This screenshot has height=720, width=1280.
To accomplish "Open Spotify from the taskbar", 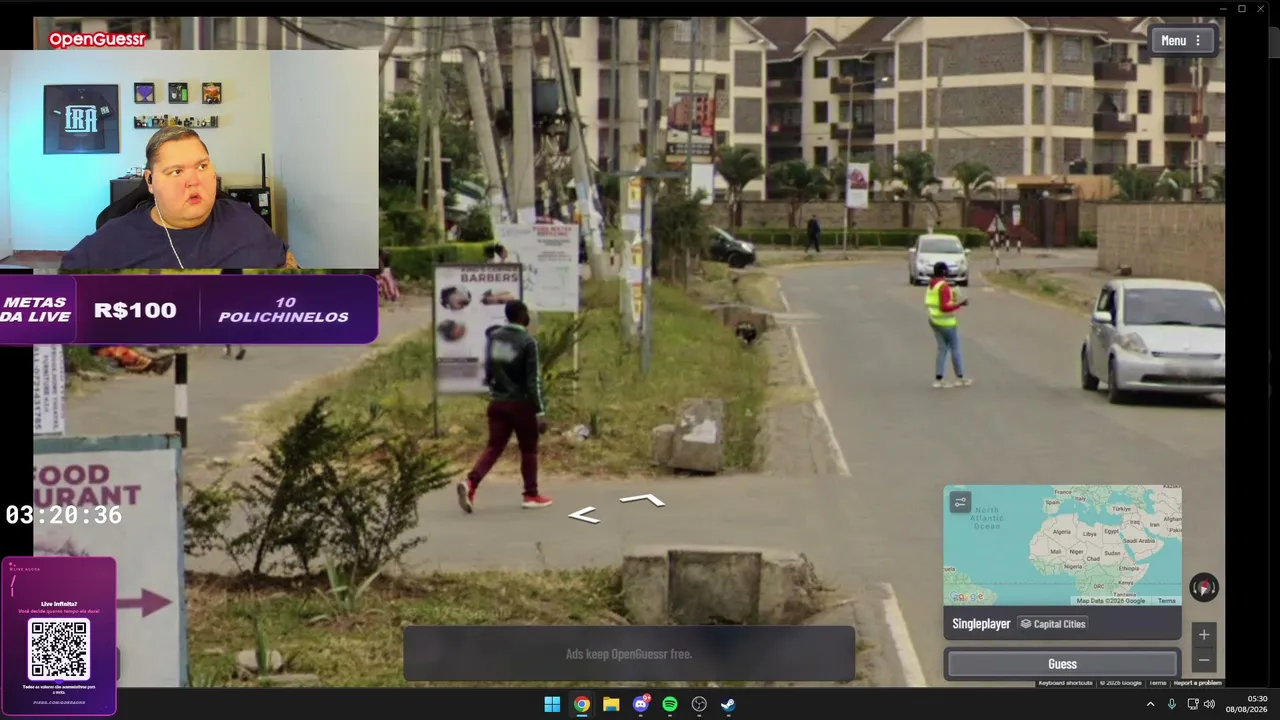I will (670, 704).
